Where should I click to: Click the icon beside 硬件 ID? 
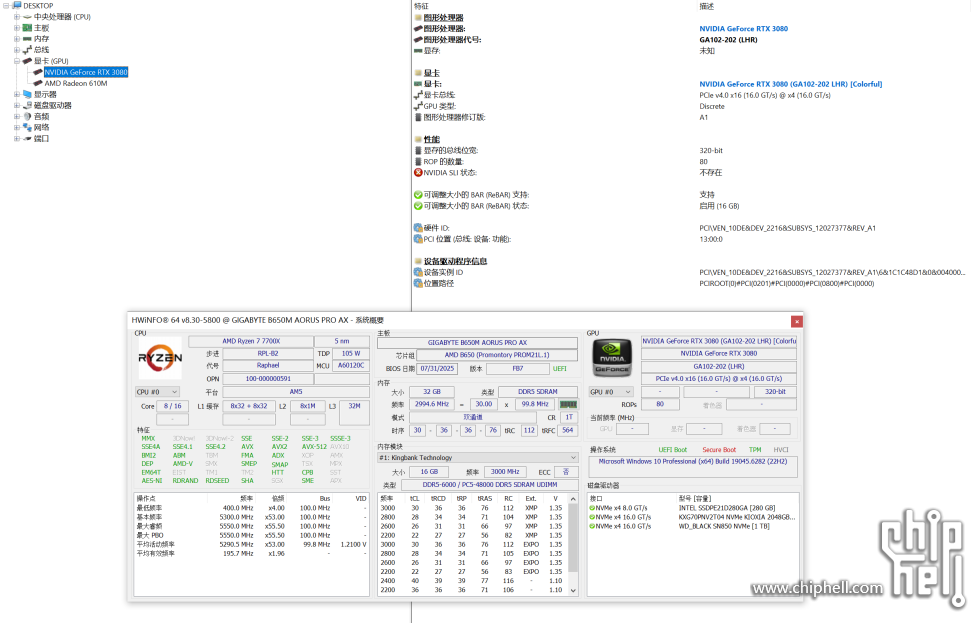(418, 228)
